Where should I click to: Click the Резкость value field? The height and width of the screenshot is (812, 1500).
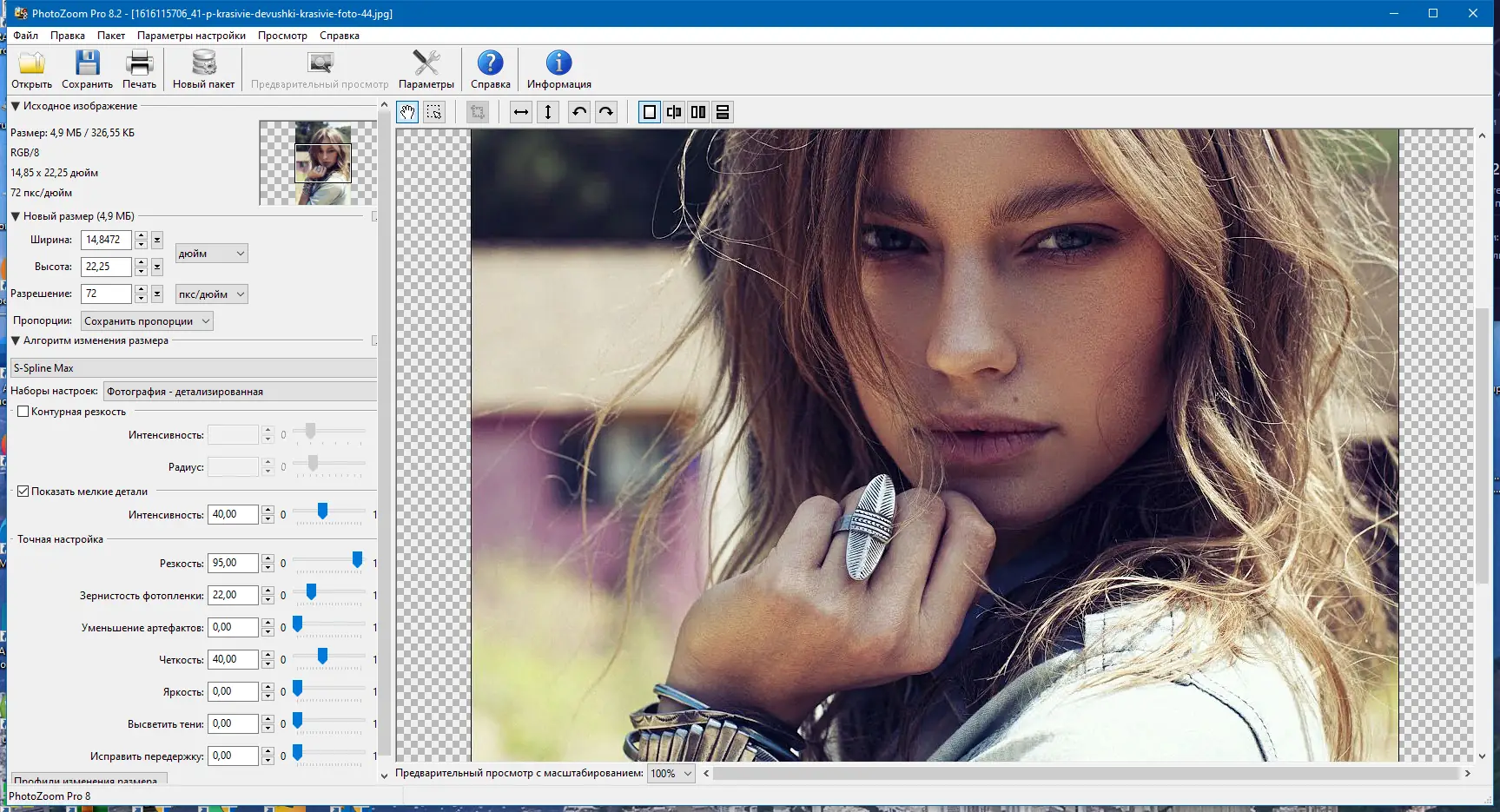tap(233, 563)
